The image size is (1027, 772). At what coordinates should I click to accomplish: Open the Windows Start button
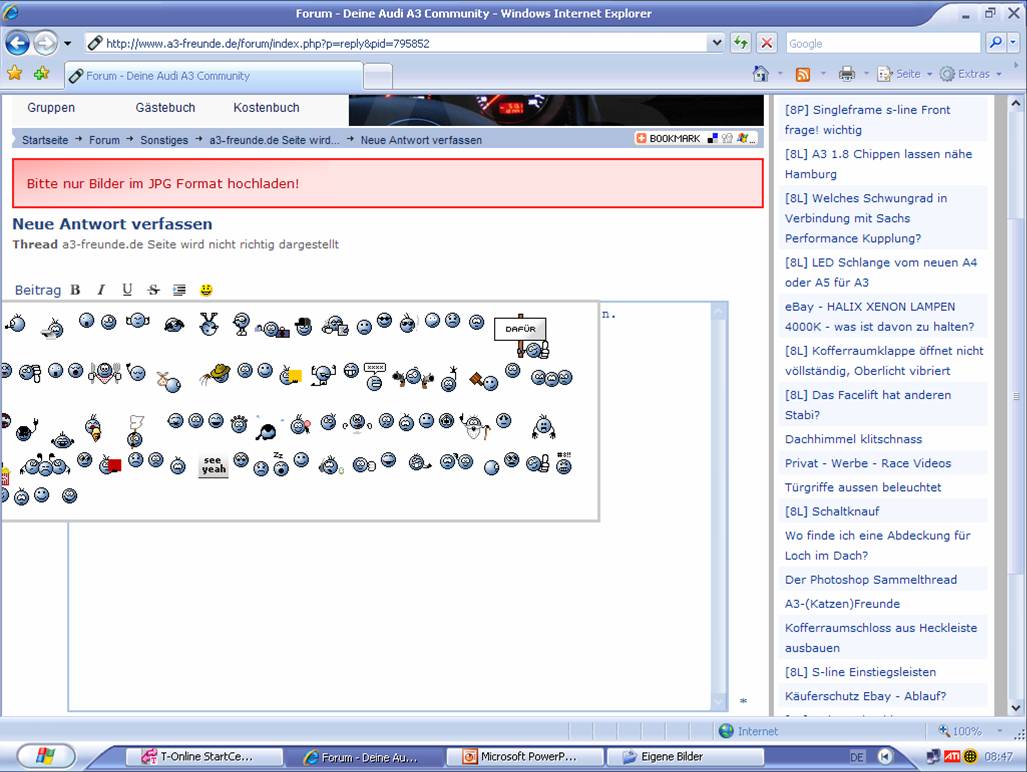[x=45, y=756]
